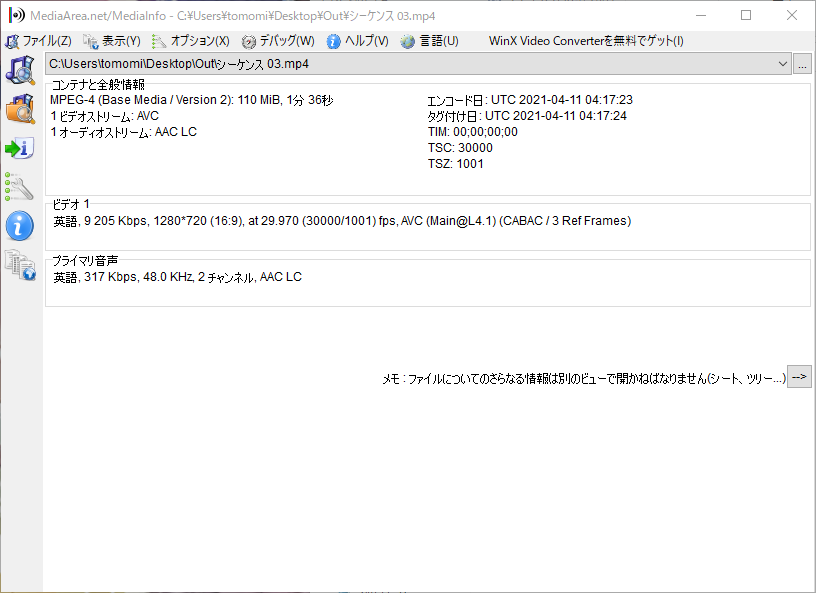Open the オプション(X) menu
Viewport: 816px width, 593px height.
(x=190, y=41)
